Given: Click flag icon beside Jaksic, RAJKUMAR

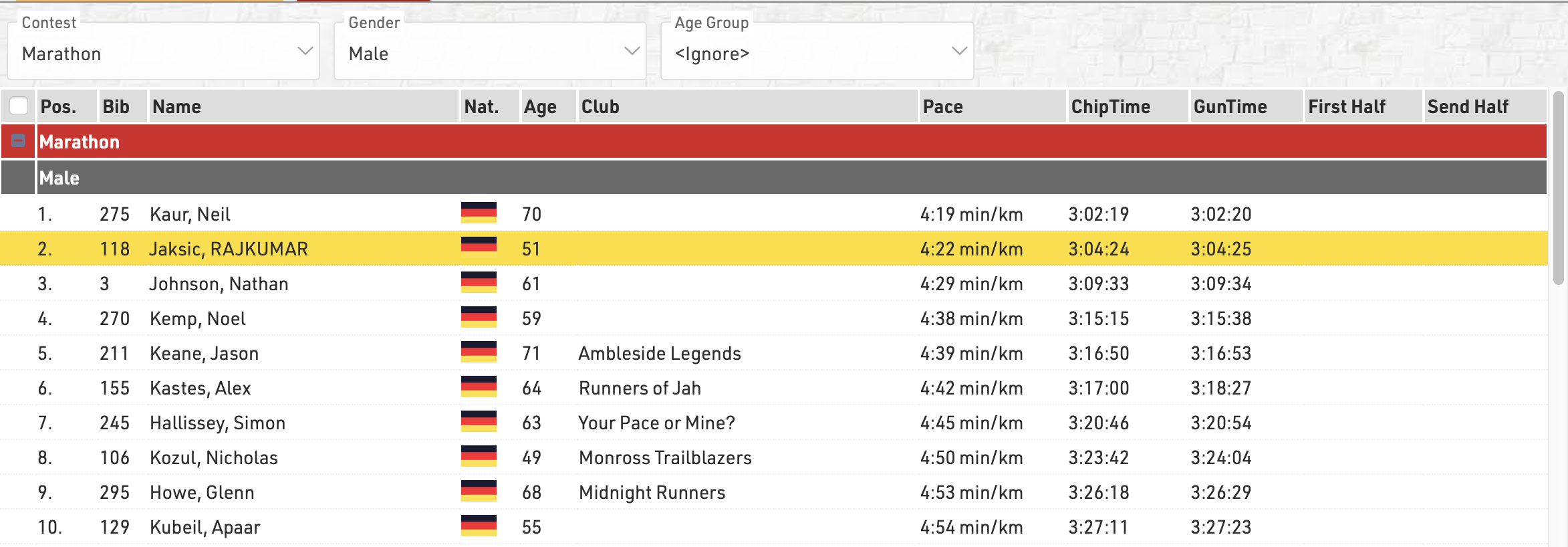Looking at the screenshot, I should (x=479, y=247).
